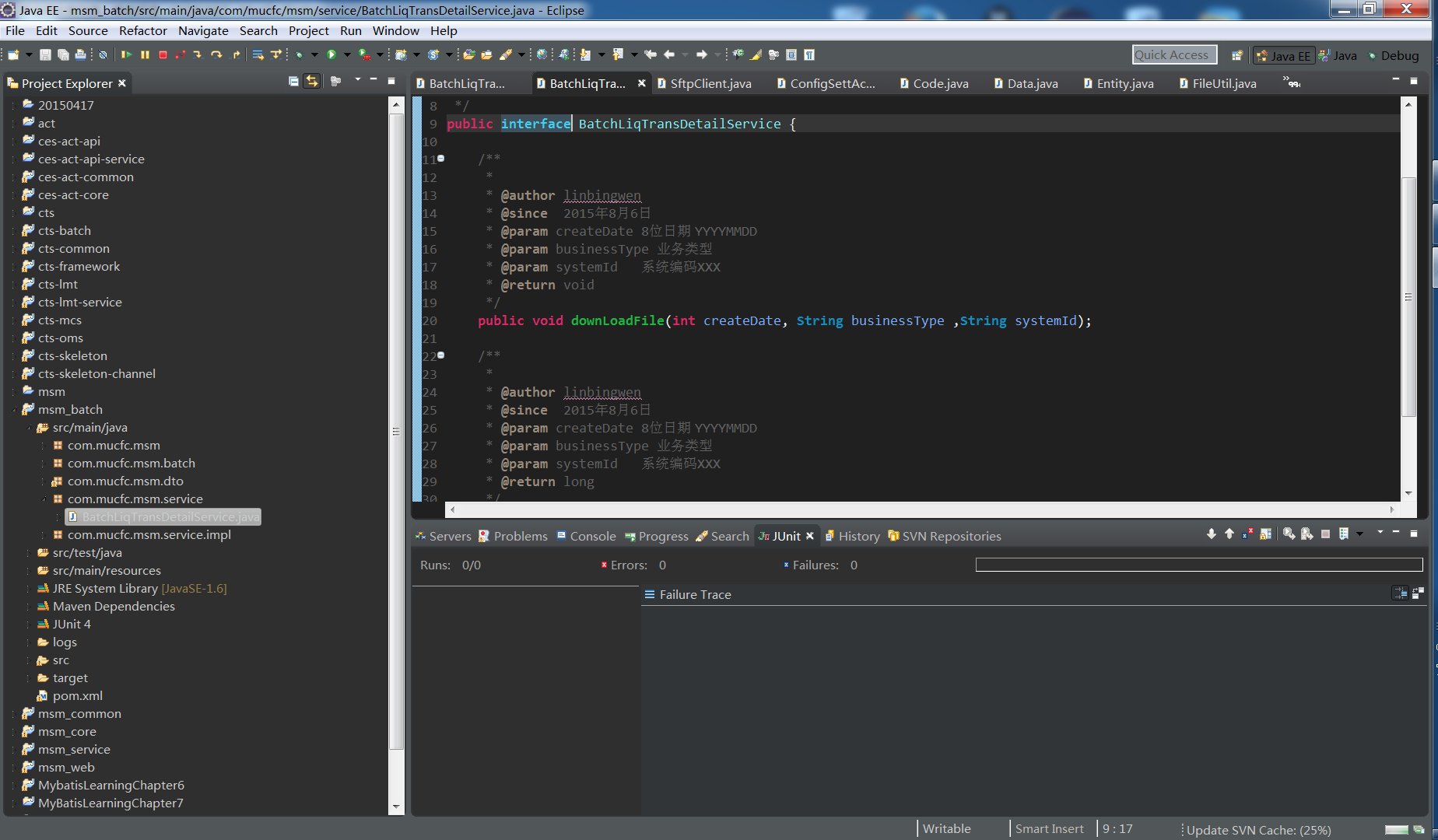The width and height of the screenshot is (1438, 840).
Task: Open the File menu
Action: click(x=15, y=30)
